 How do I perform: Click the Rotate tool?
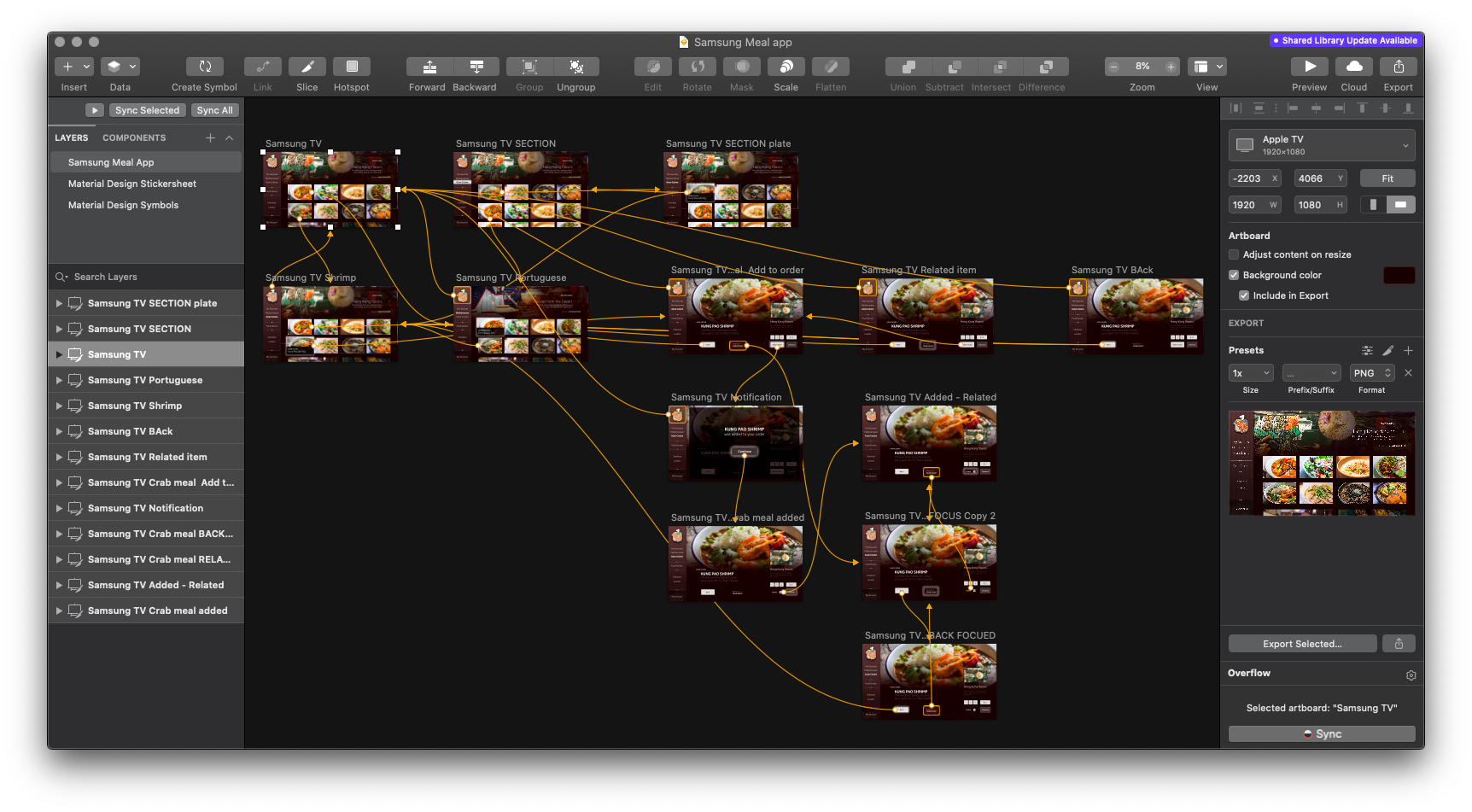pyautogui.click(x=698, y=67)
